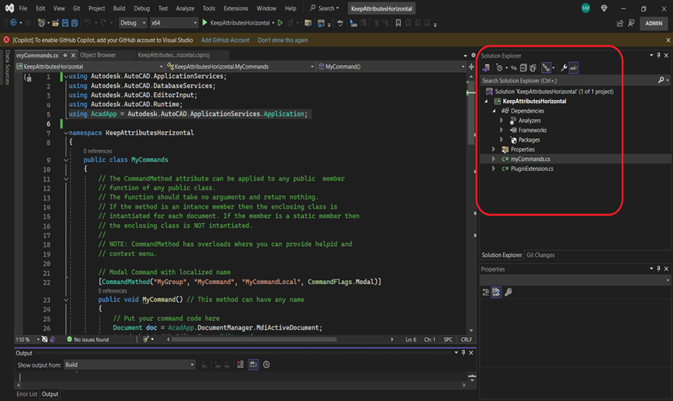Click the No issues found status
This screenshot has height=401, width=673.
pyautogui.click(x=88, y=339)
